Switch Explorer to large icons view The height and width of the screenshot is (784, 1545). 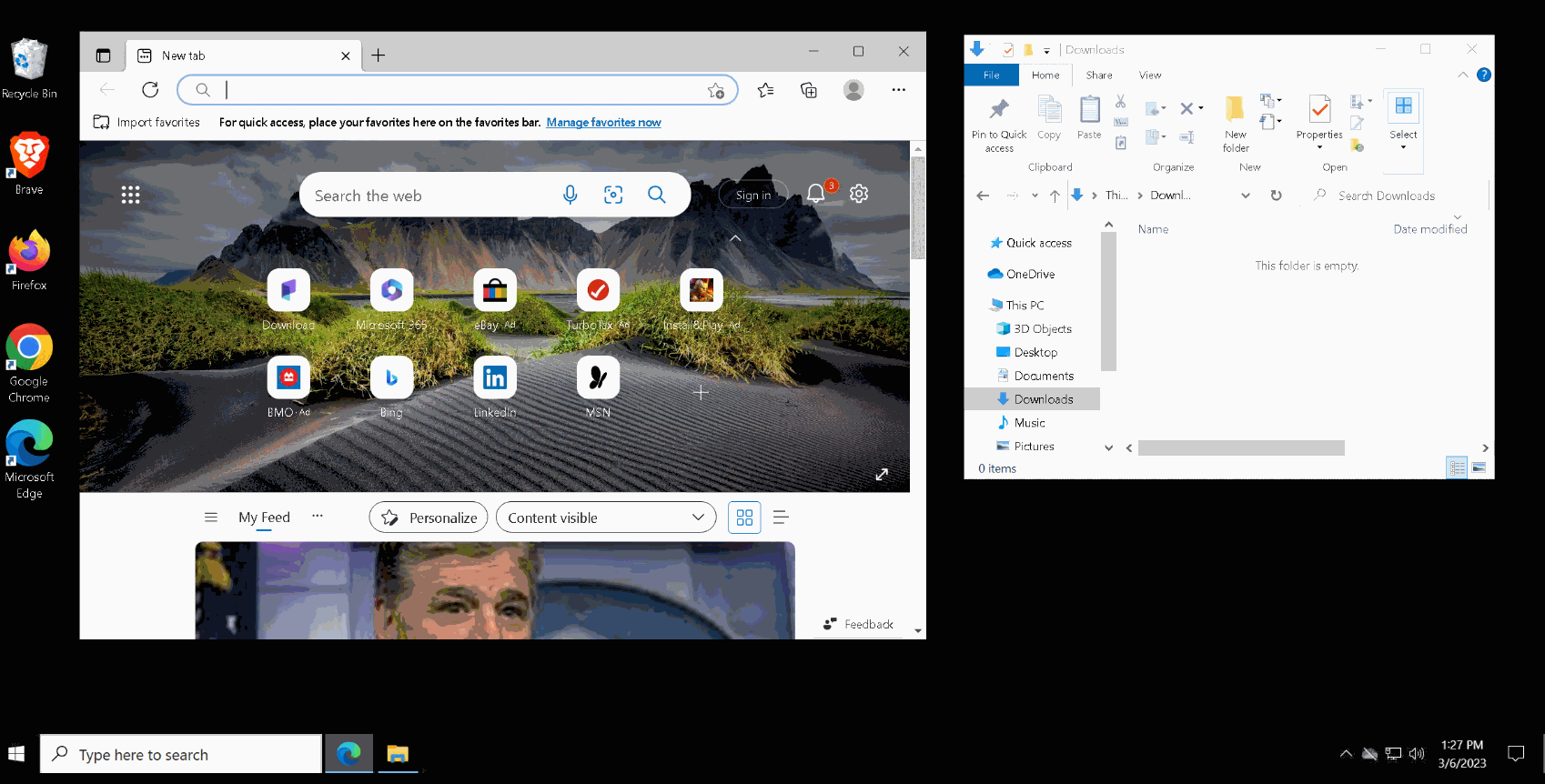[x=1479, y=467]
